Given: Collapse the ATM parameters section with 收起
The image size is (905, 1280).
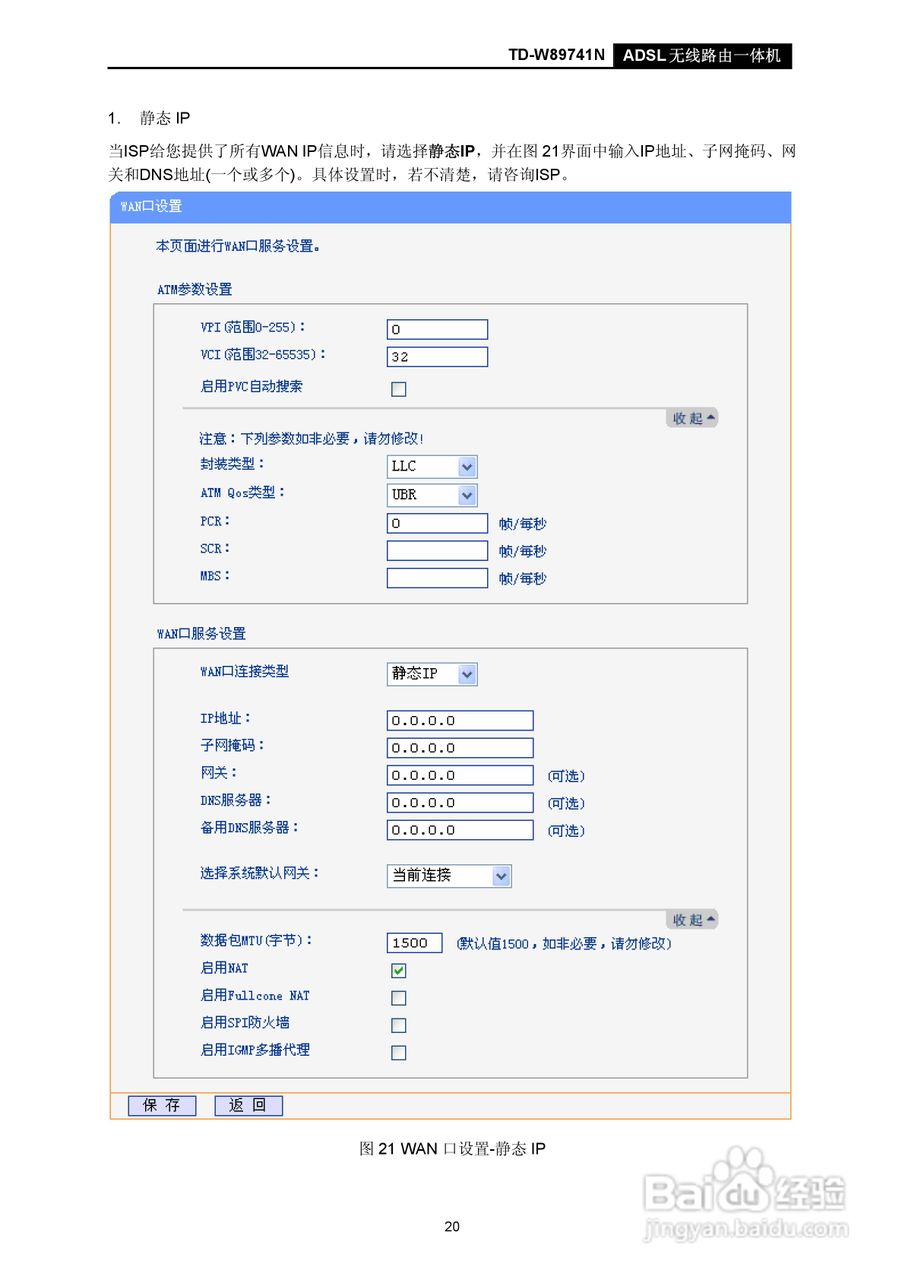Looking at the screenshot, I should [x=692, y=418].
